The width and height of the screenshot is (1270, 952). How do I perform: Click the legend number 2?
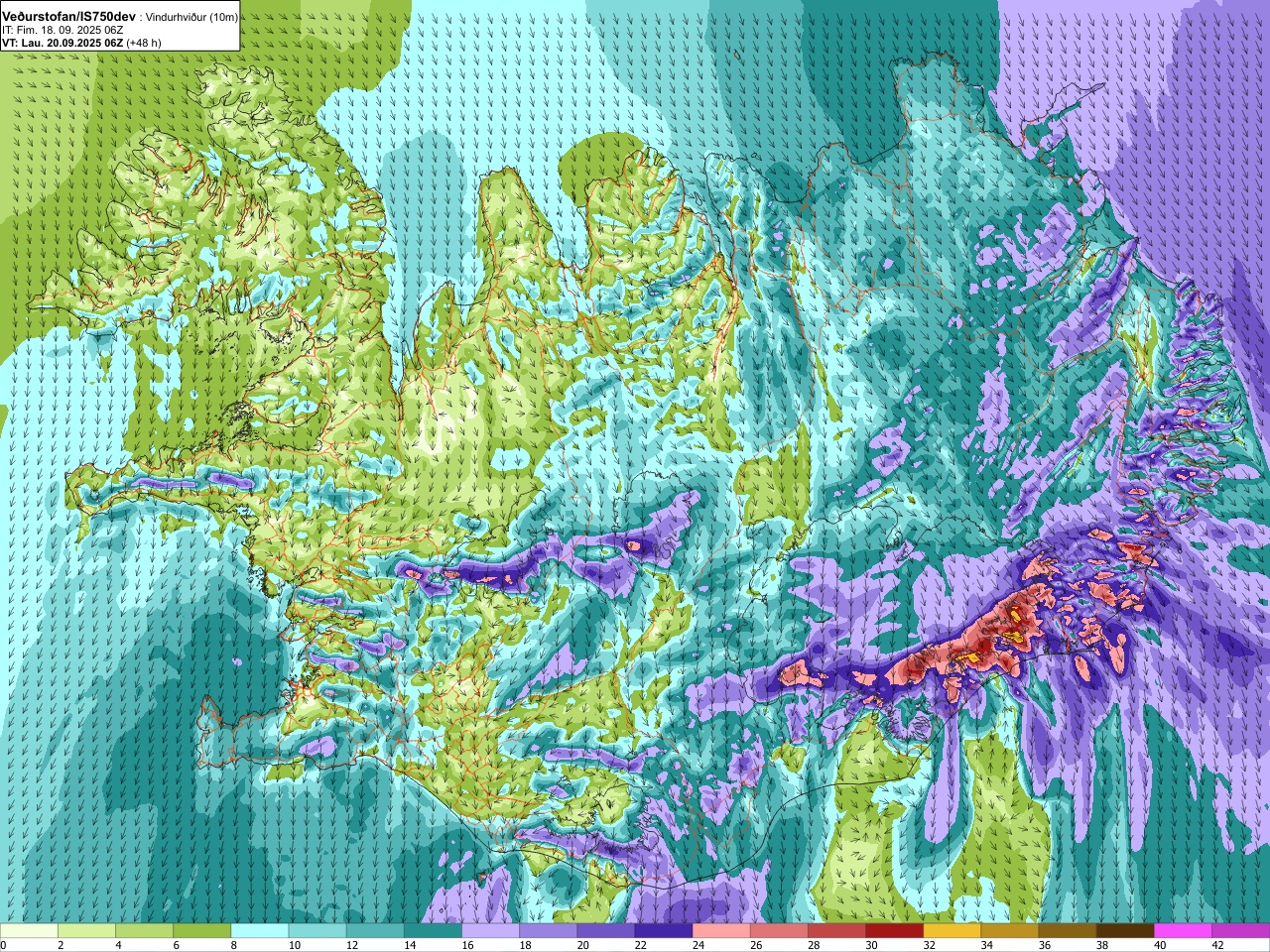click(60, 945)
